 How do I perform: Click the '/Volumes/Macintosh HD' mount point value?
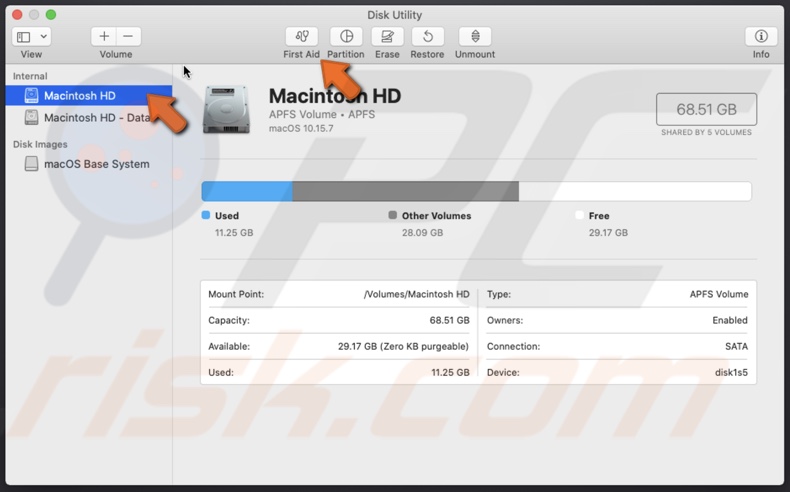(417, 294)
